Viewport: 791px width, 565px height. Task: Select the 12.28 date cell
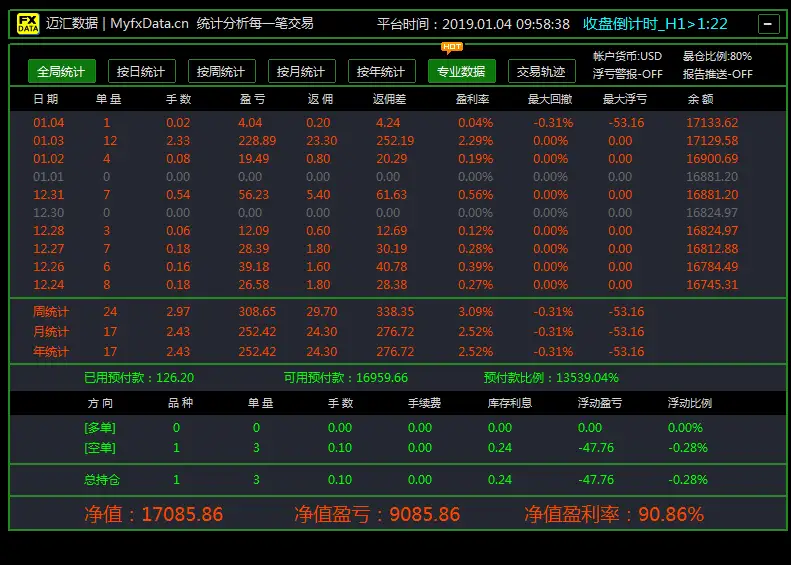[48, 231]
